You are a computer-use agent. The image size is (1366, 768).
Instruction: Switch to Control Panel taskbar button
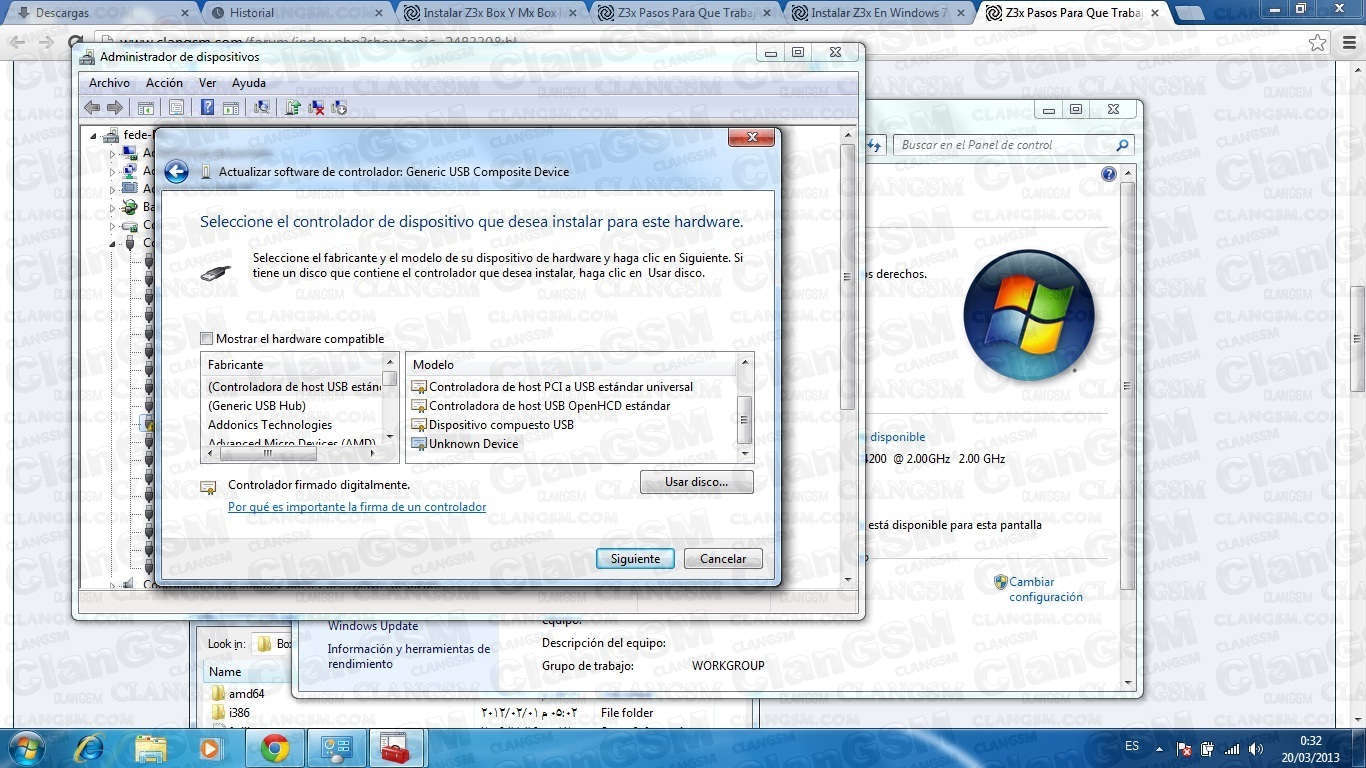[x=337, y=748]
